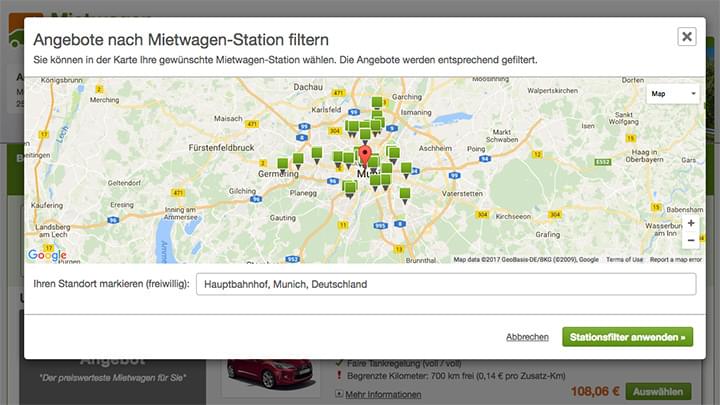Click the Kirchseeon label on the map
Screen dimensions: 720x405
[x=513, y=216]
